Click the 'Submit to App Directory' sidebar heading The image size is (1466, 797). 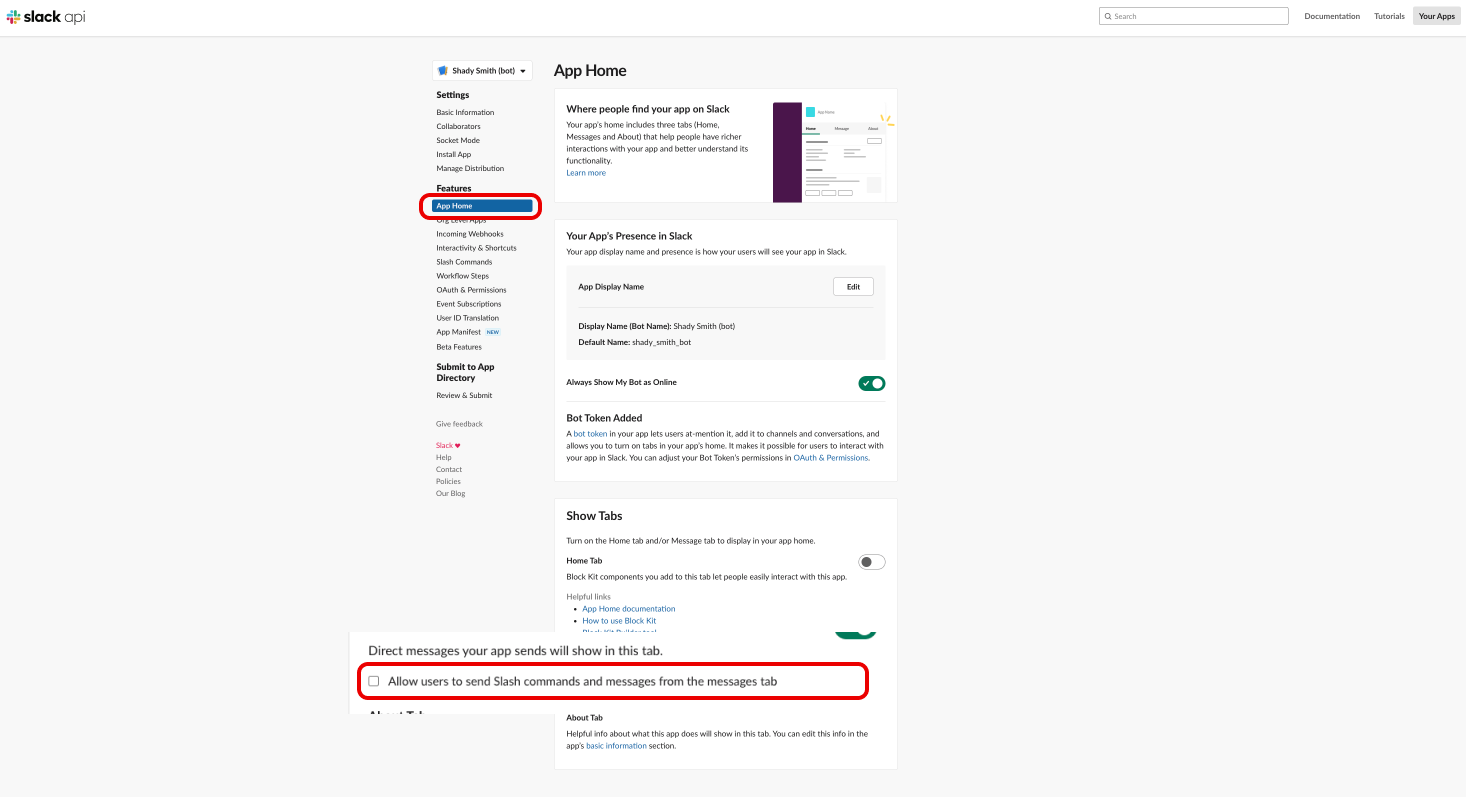[x=465, y=373]
